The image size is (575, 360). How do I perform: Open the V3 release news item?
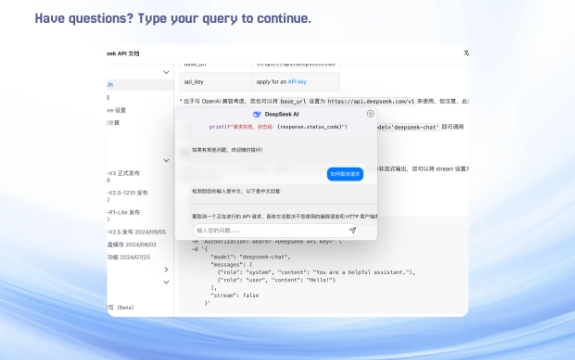click(x=124, y=173)
